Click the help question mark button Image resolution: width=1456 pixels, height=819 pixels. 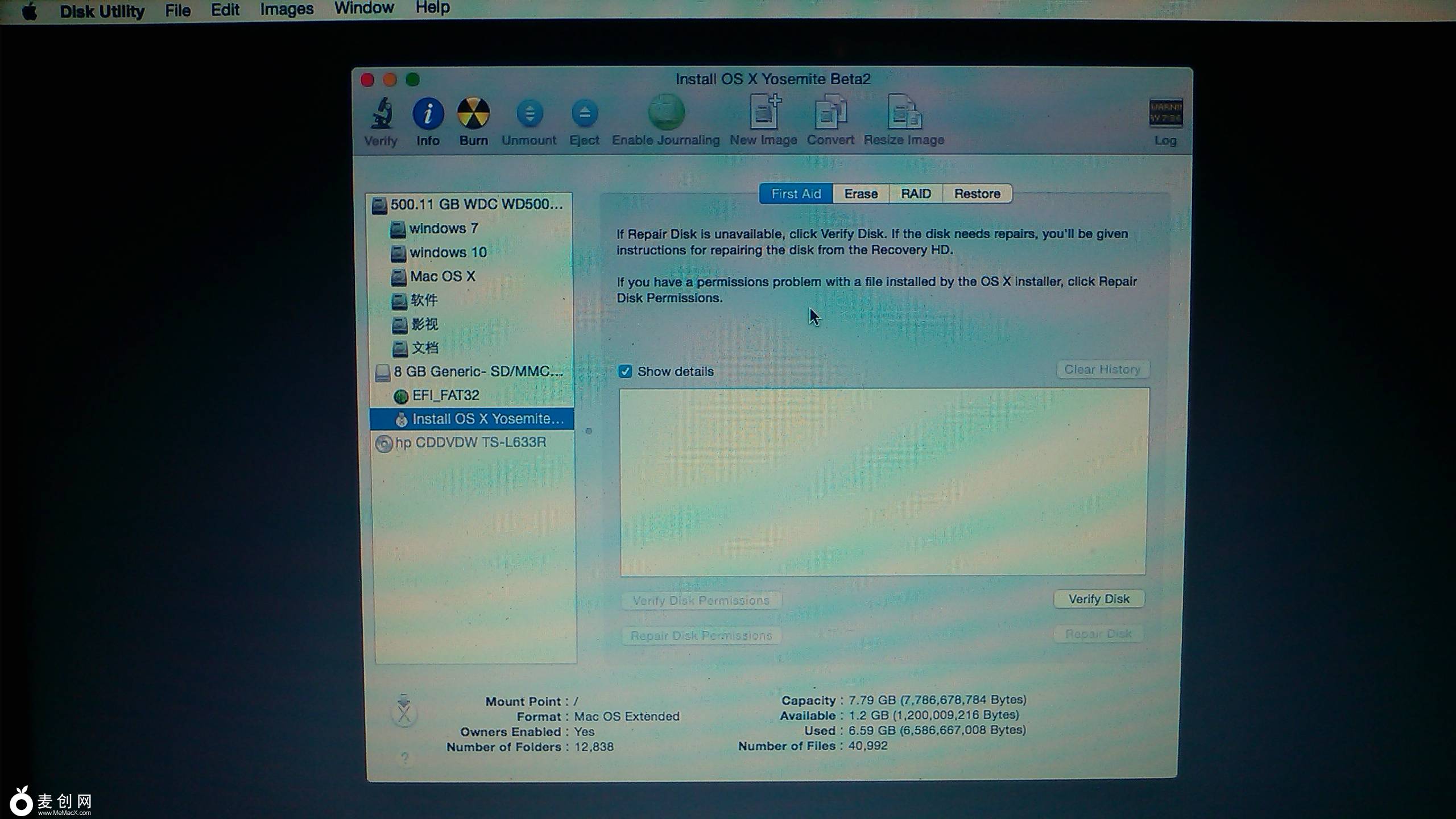point(404,758)
